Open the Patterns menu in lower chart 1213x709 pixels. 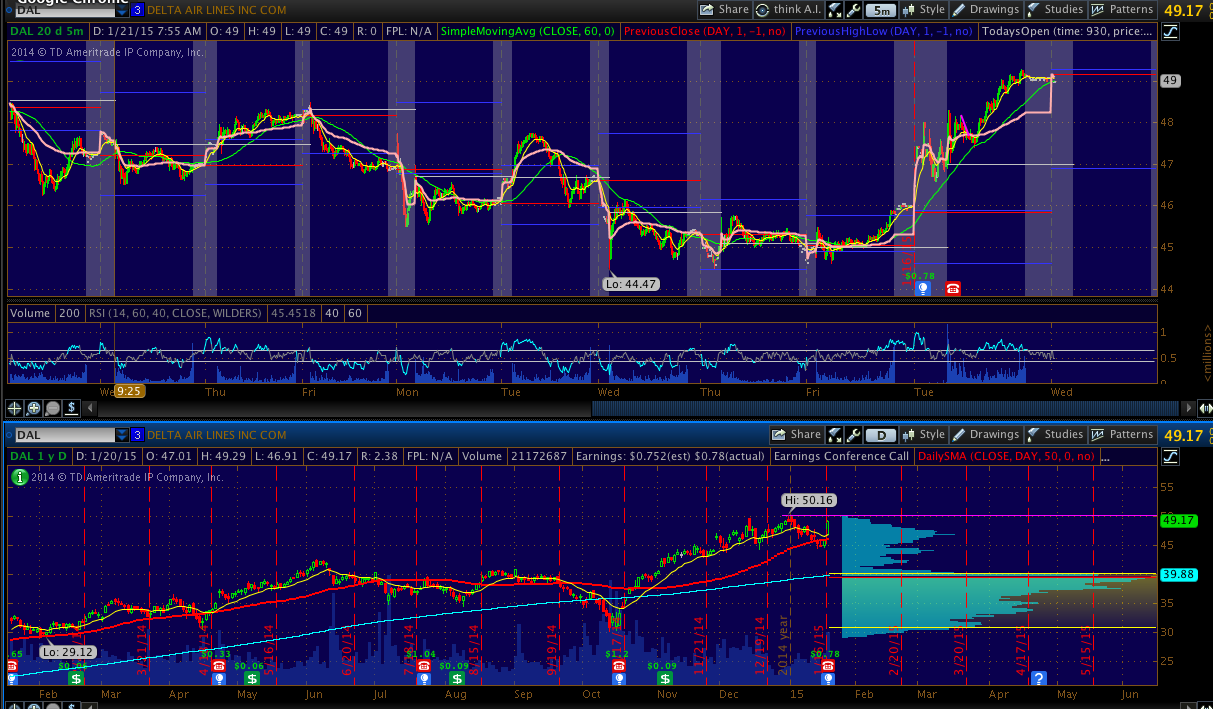[1121, 435]
